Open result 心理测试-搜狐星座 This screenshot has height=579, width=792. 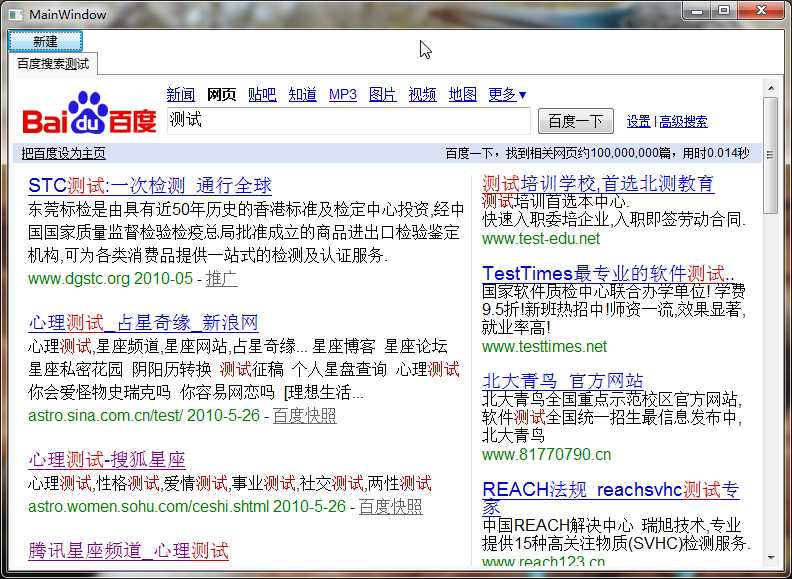(x=107, y=460)
